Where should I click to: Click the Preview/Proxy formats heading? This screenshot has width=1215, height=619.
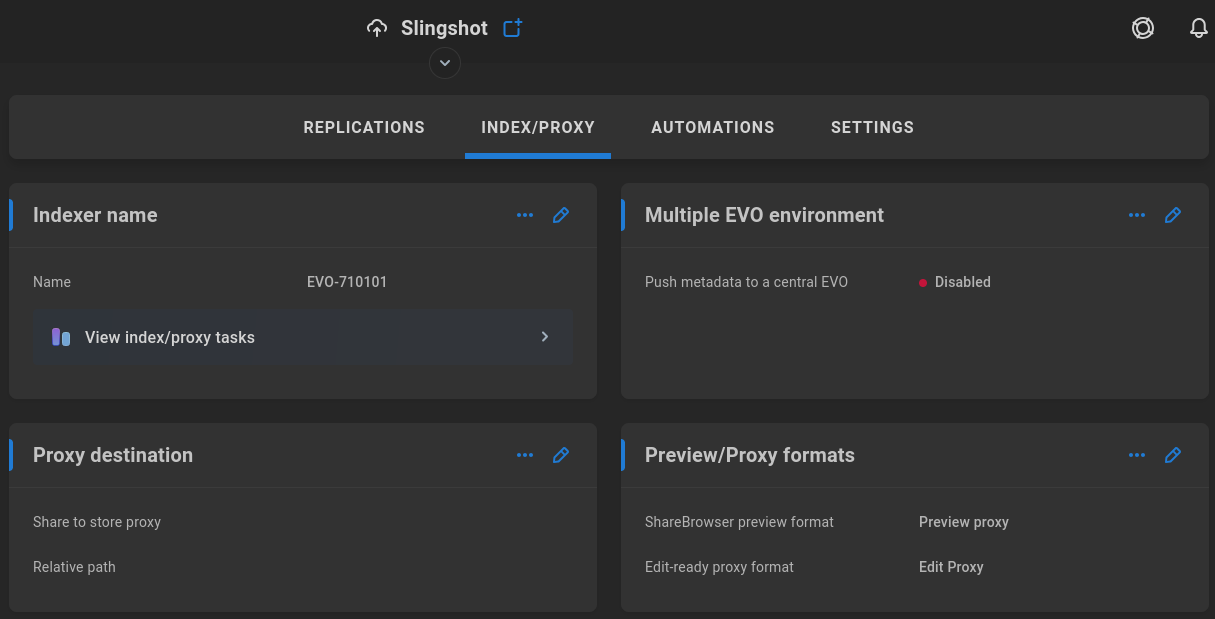pyautogui.click(x=750, y=455)
